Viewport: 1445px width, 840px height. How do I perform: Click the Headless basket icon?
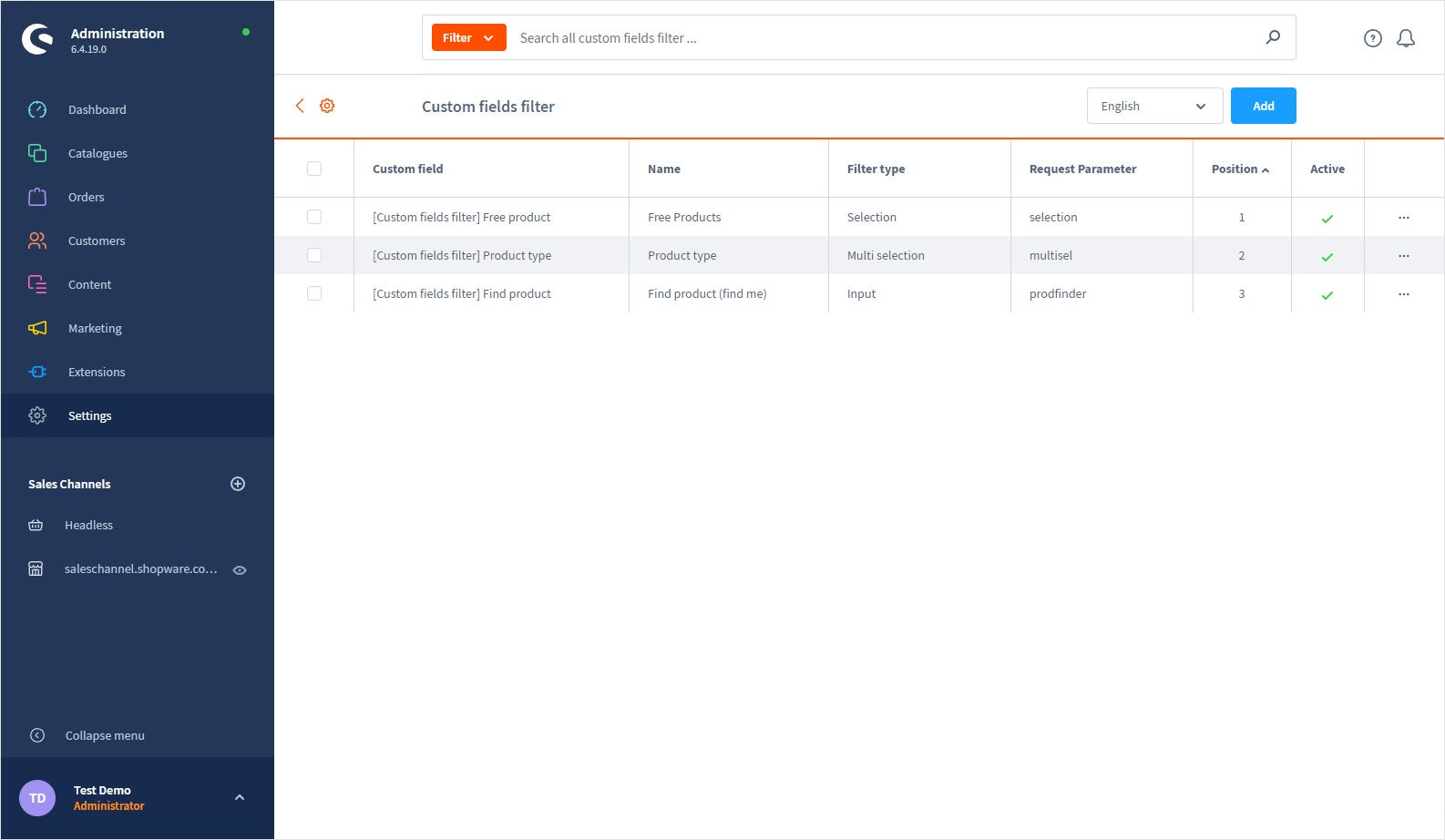point(36,525)
